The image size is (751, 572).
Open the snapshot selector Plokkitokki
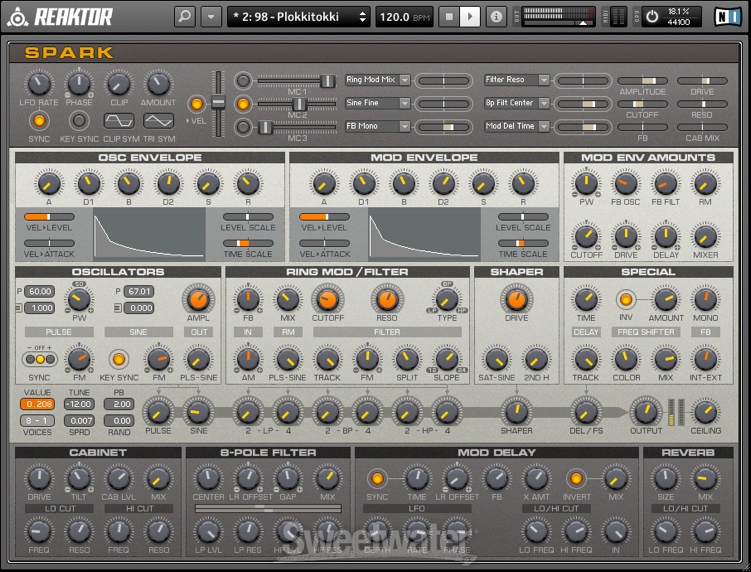[x=299, y=17]
